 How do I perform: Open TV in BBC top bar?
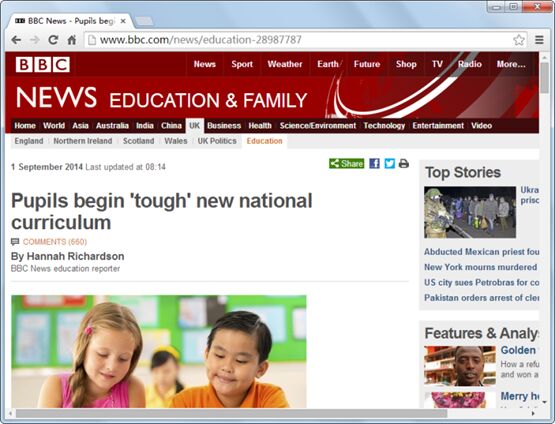tap(437, 64)
